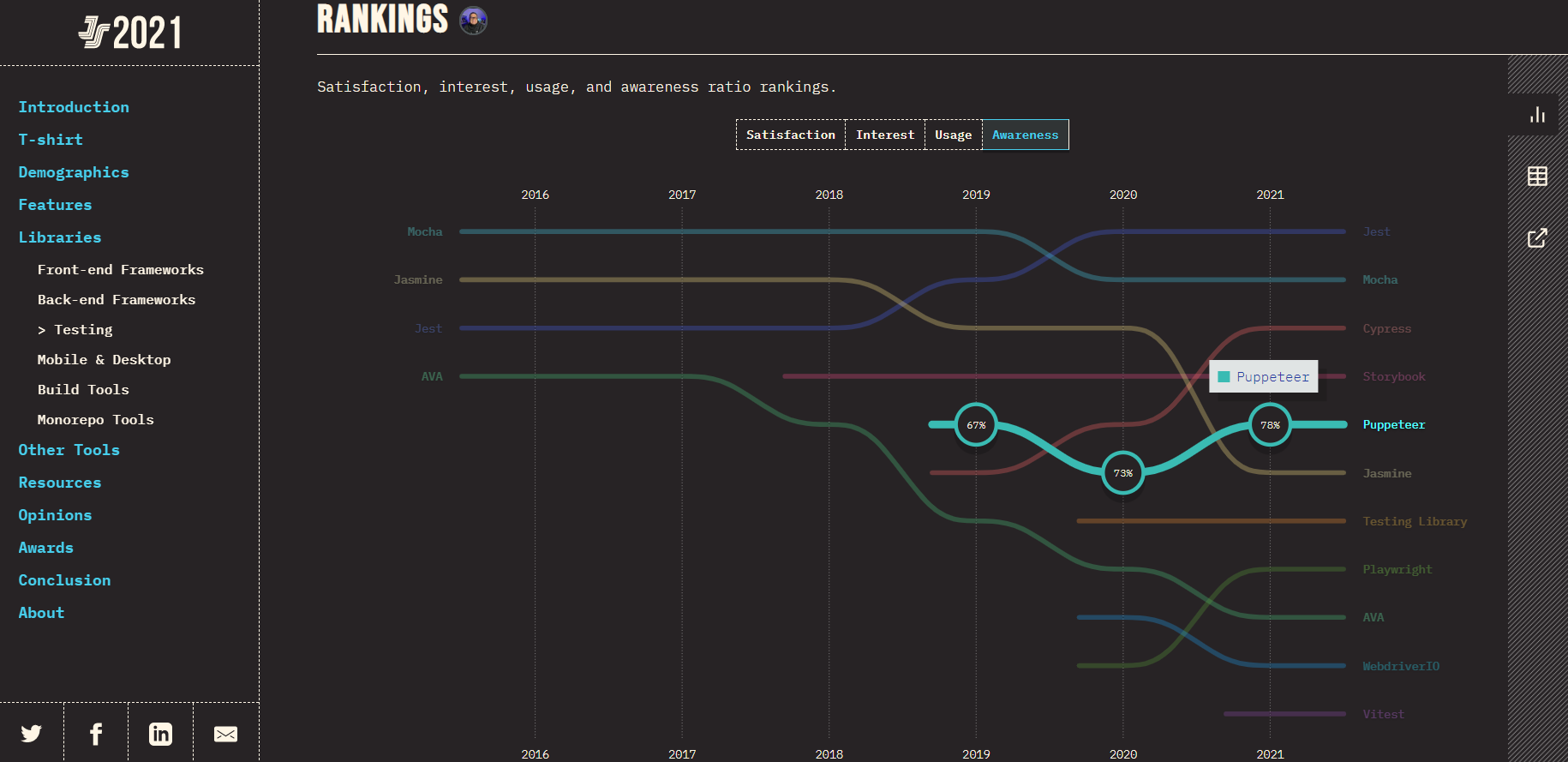Image resolution: width=1568 pixels, height=762 pixels.
Task: Open the Facebook share icon
Action: (x=96, y=734)
